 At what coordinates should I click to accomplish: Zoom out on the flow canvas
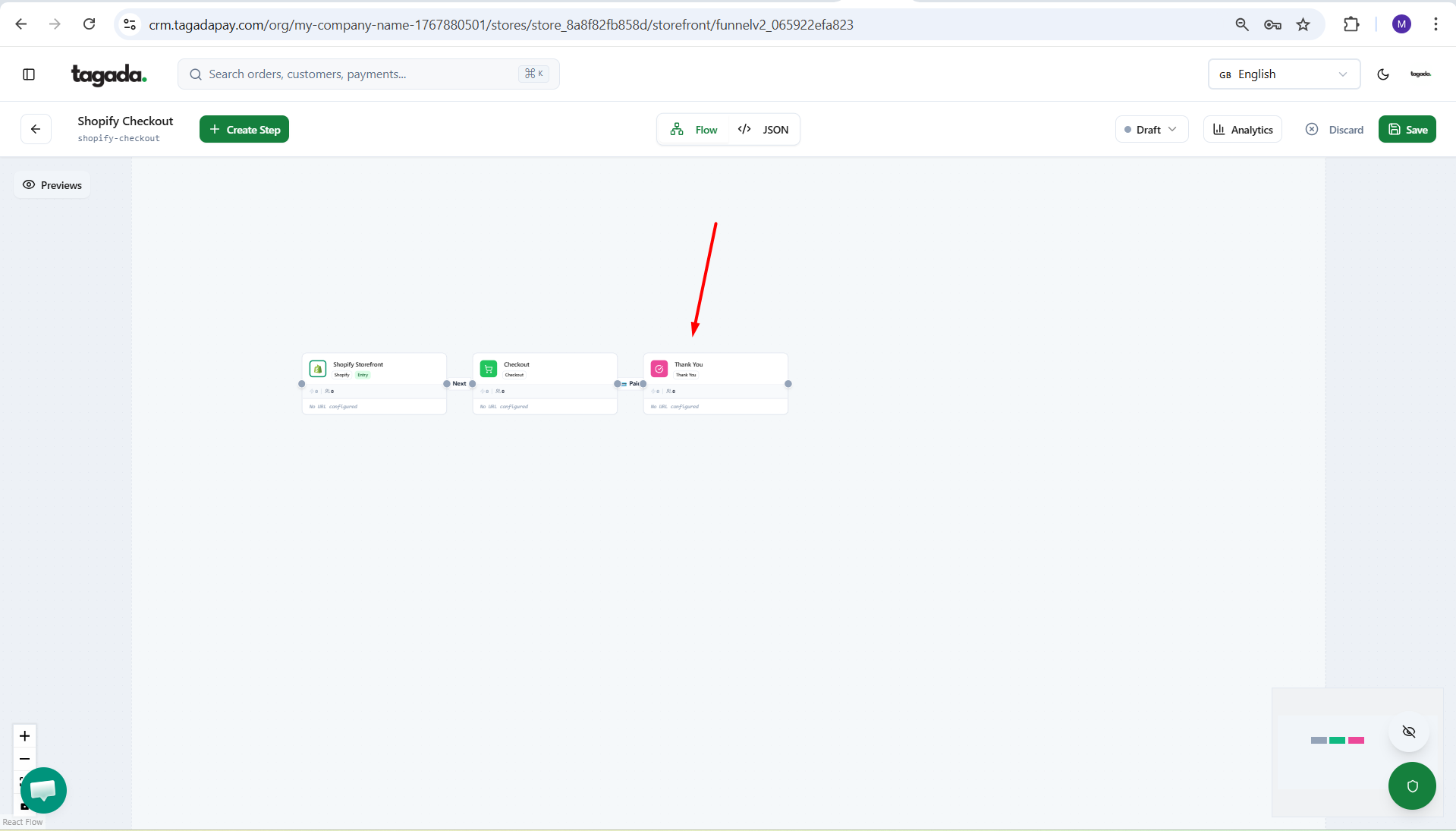coord(24,759)
